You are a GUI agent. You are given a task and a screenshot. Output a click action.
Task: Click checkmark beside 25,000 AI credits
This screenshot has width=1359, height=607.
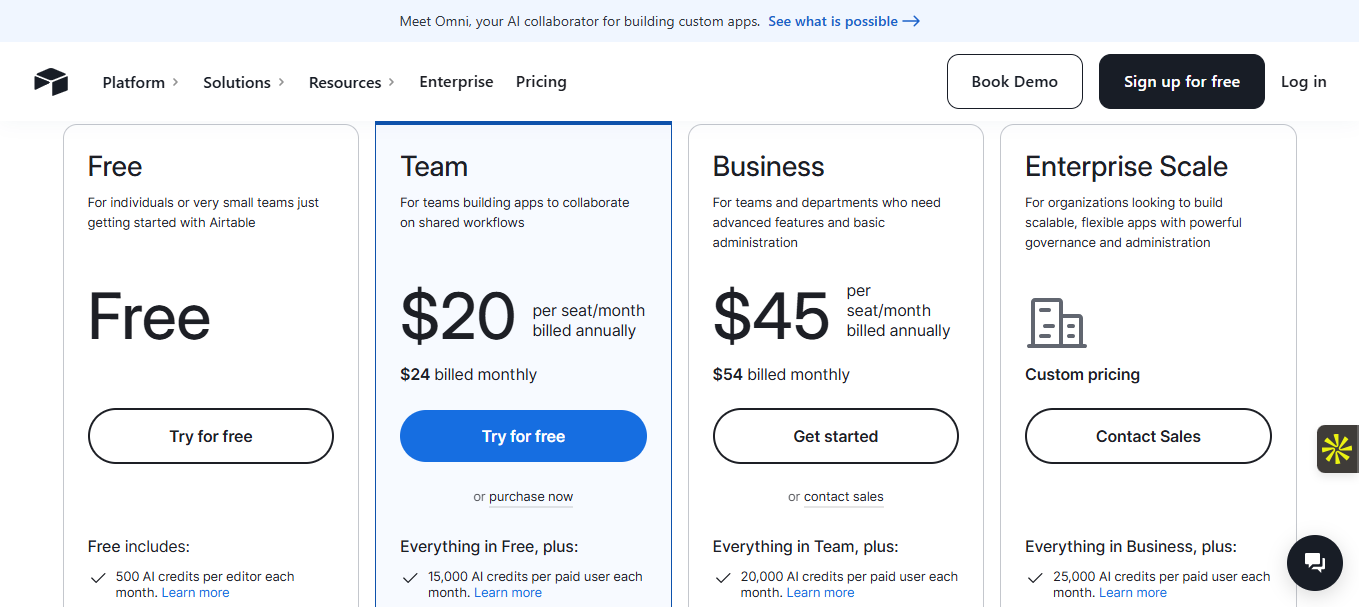tap(1035, 578)
